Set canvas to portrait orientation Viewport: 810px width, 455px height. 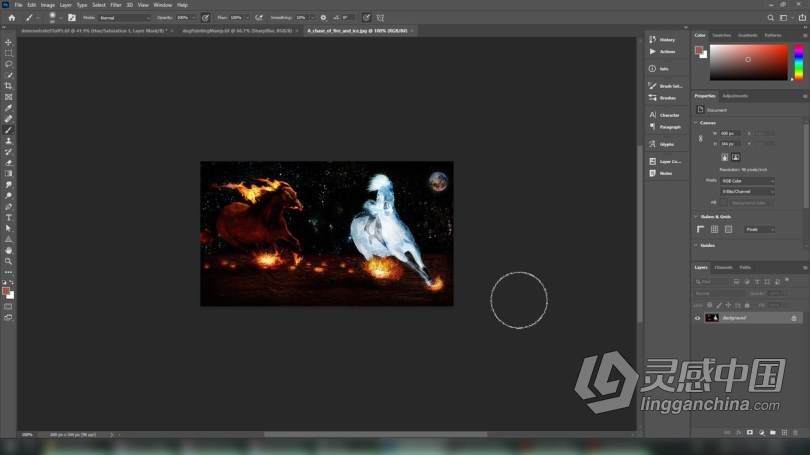tap(725, 157)
